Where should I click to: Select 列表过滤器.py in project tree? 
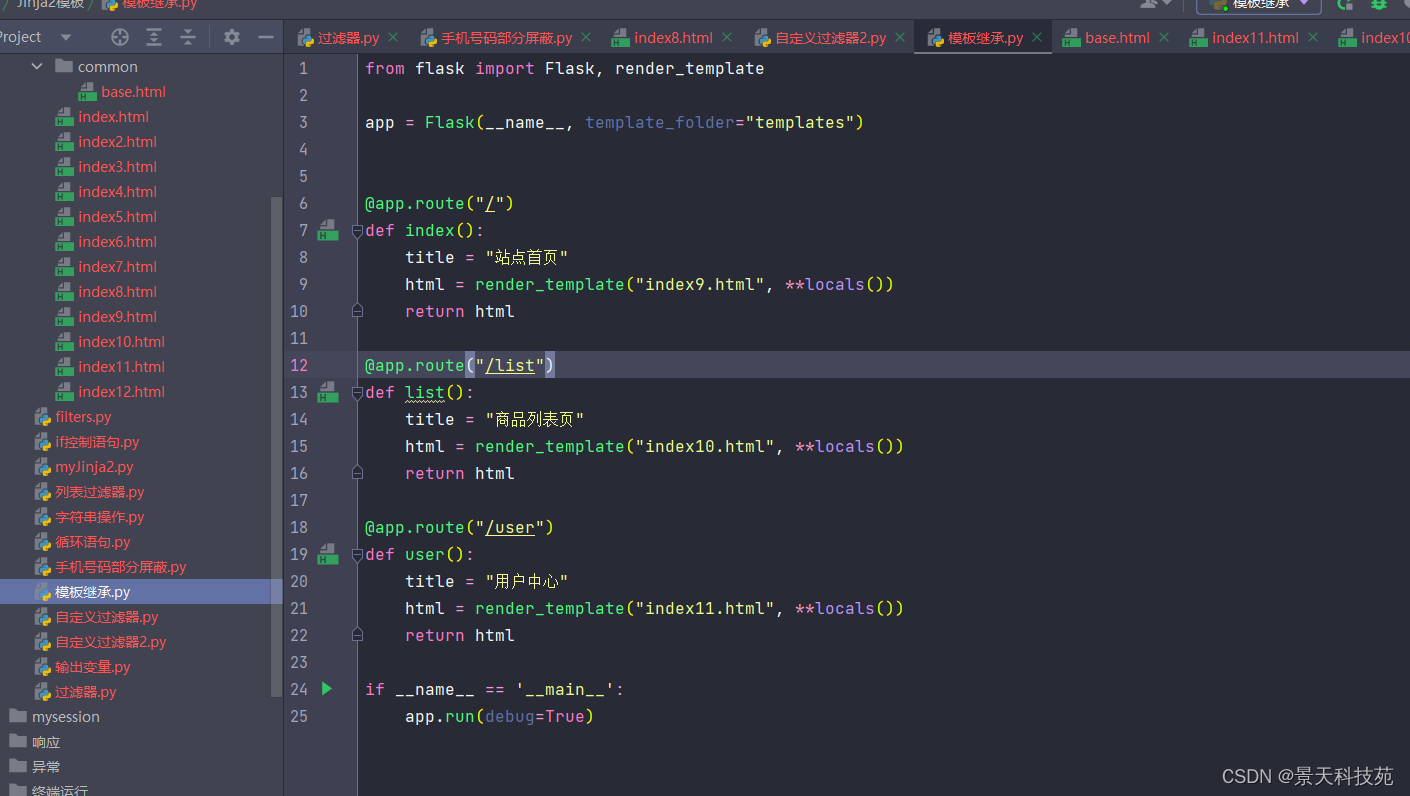point(99,492)
